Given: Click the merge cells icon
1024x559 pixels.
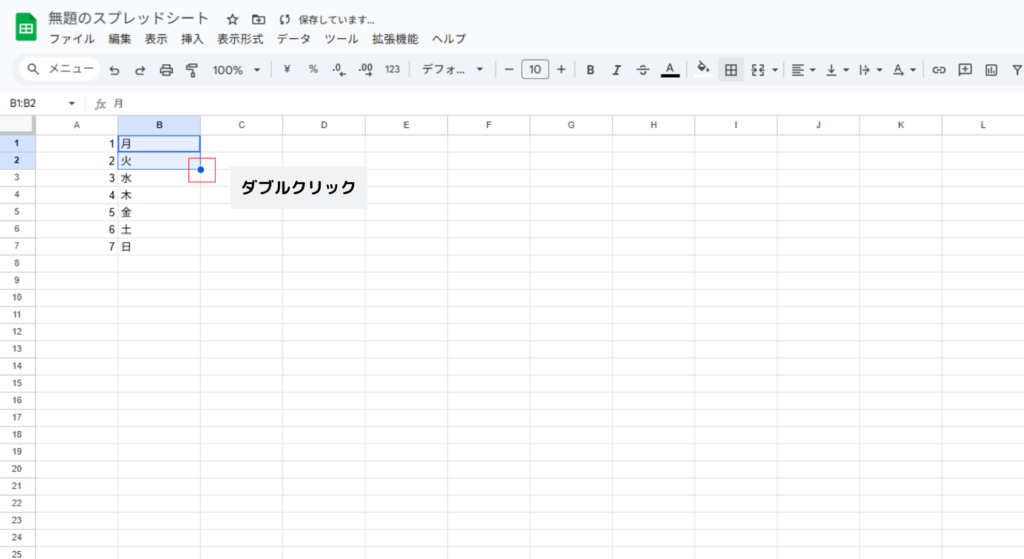Looking at the screenshot, I should click(758, 70).
